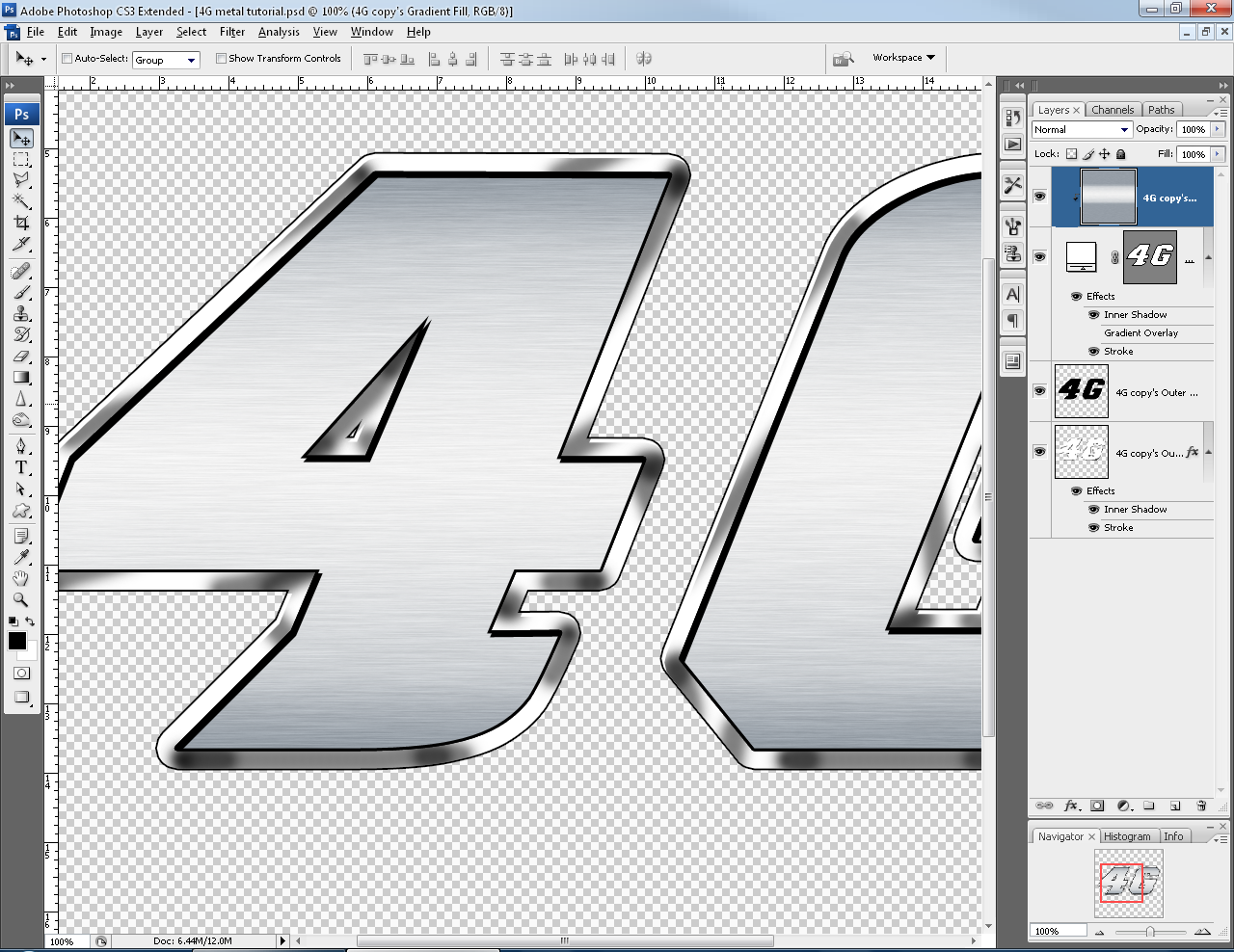Collapse effects of bottom 4G copy's Ou... layer
Screen dimensions: 1234x952
click(x=1208, y=452)
